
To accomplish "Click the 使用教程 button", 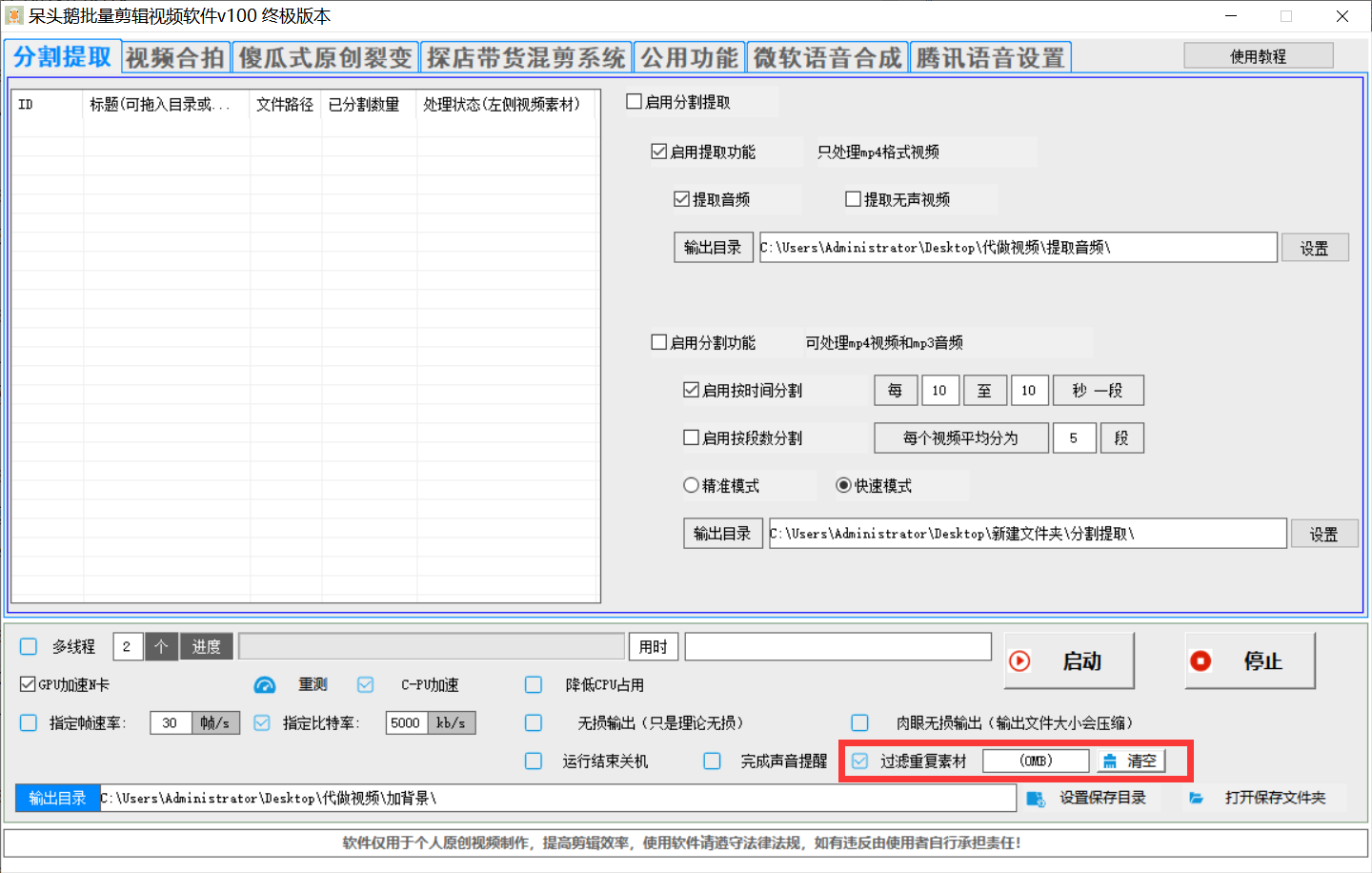I will point(1258,55).
